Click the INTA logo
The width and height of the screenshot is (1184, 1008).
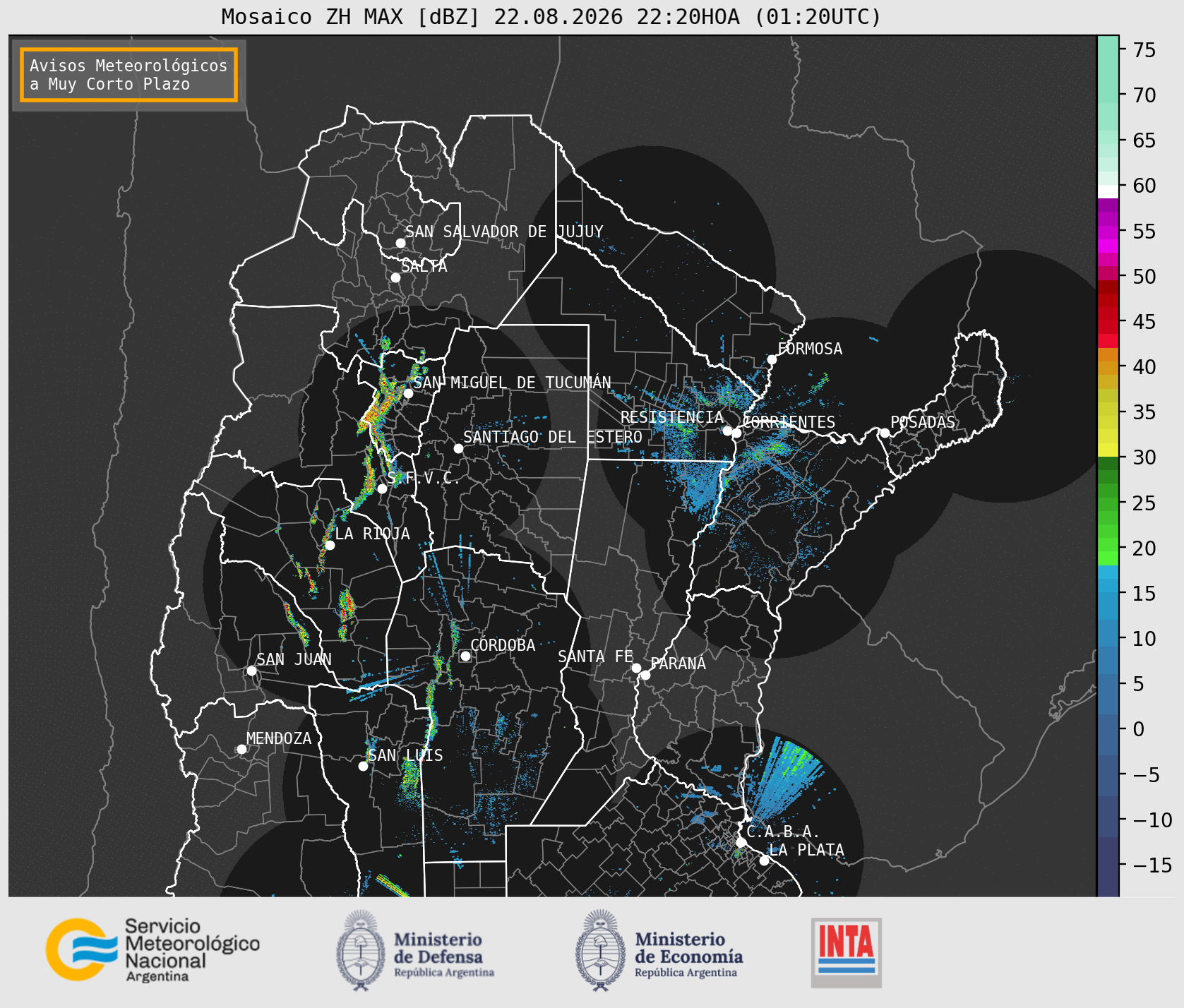(846, 952)
